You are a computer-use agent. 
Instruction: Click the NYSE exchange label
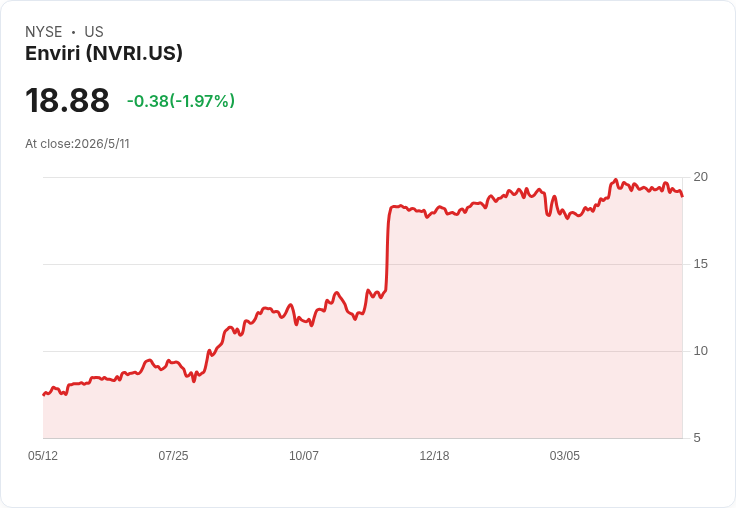tap(44, 32)
